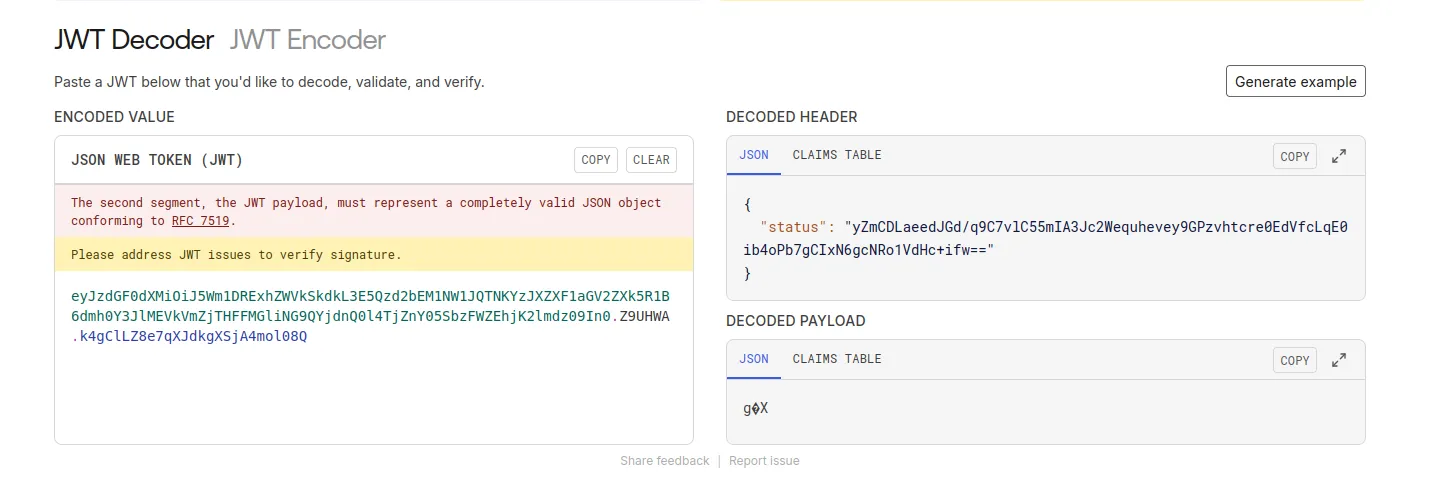Copy the decoded payload content
This screenshot has width=1456, height=493.
click(1294, 360)
